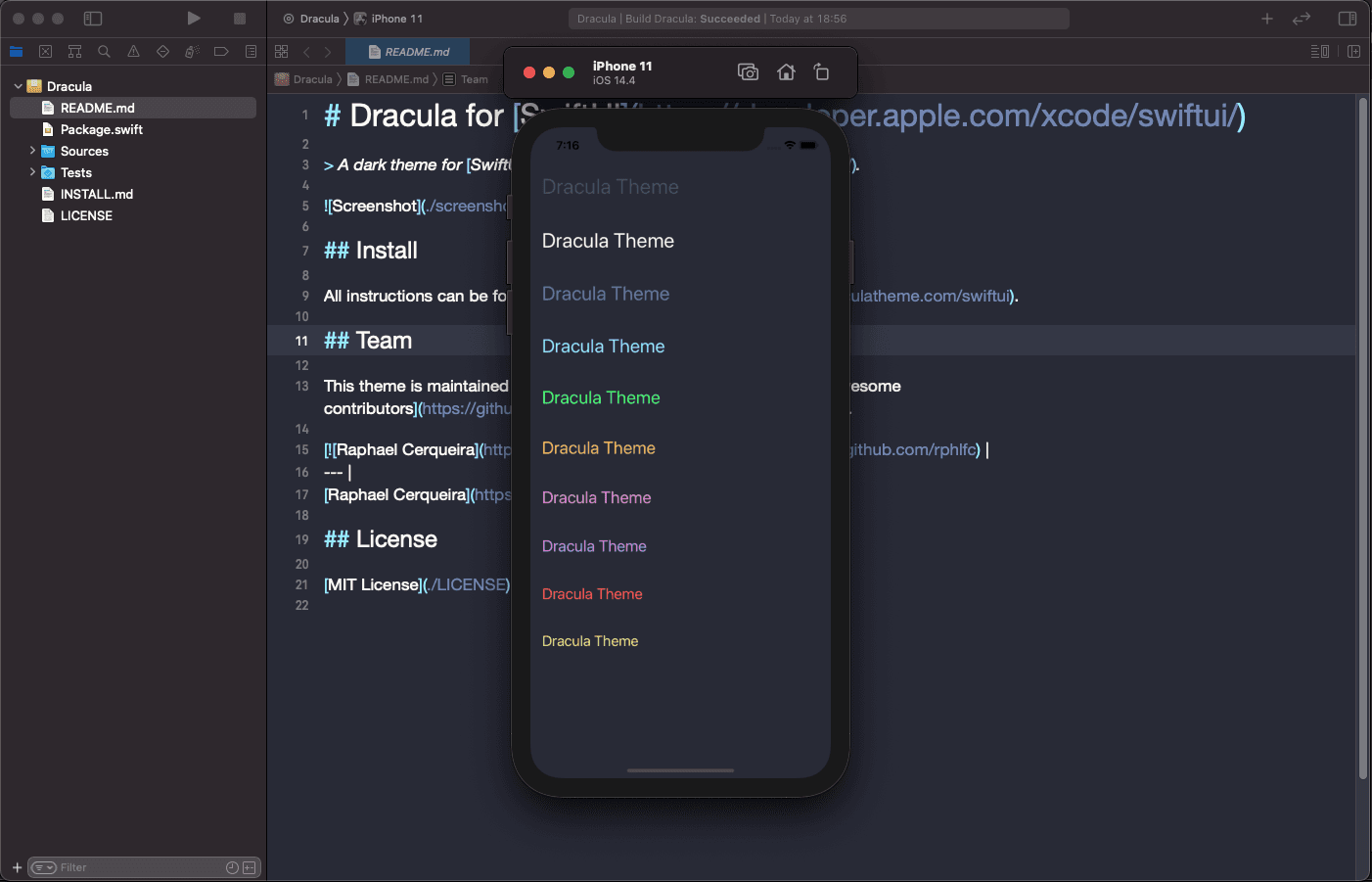Toggle the Project navigator folder icon

pyautogui.click(x=16, y=51)
